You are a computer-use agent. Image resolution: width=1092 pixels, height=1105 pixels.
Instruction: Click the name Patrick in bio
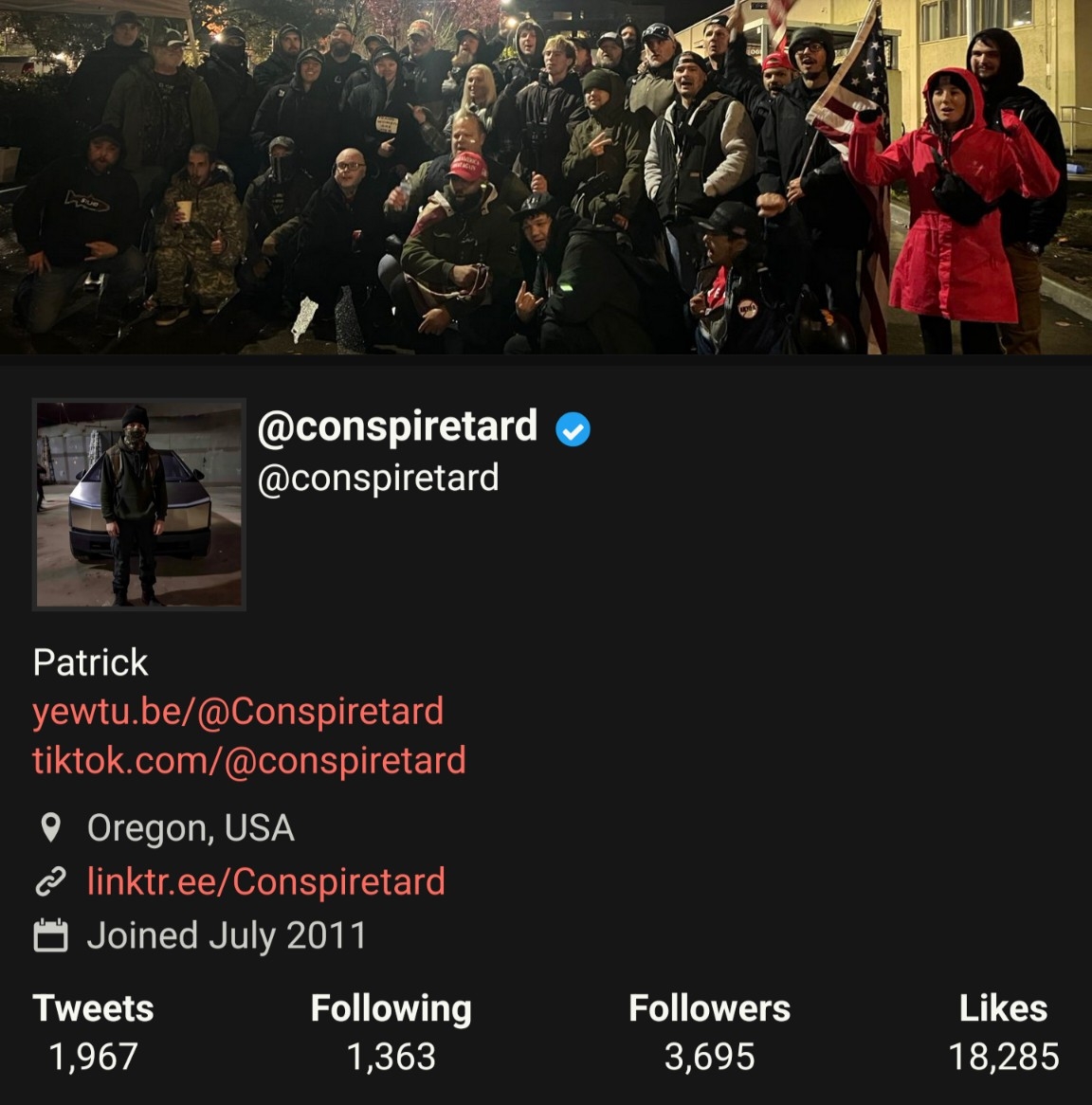90,662
